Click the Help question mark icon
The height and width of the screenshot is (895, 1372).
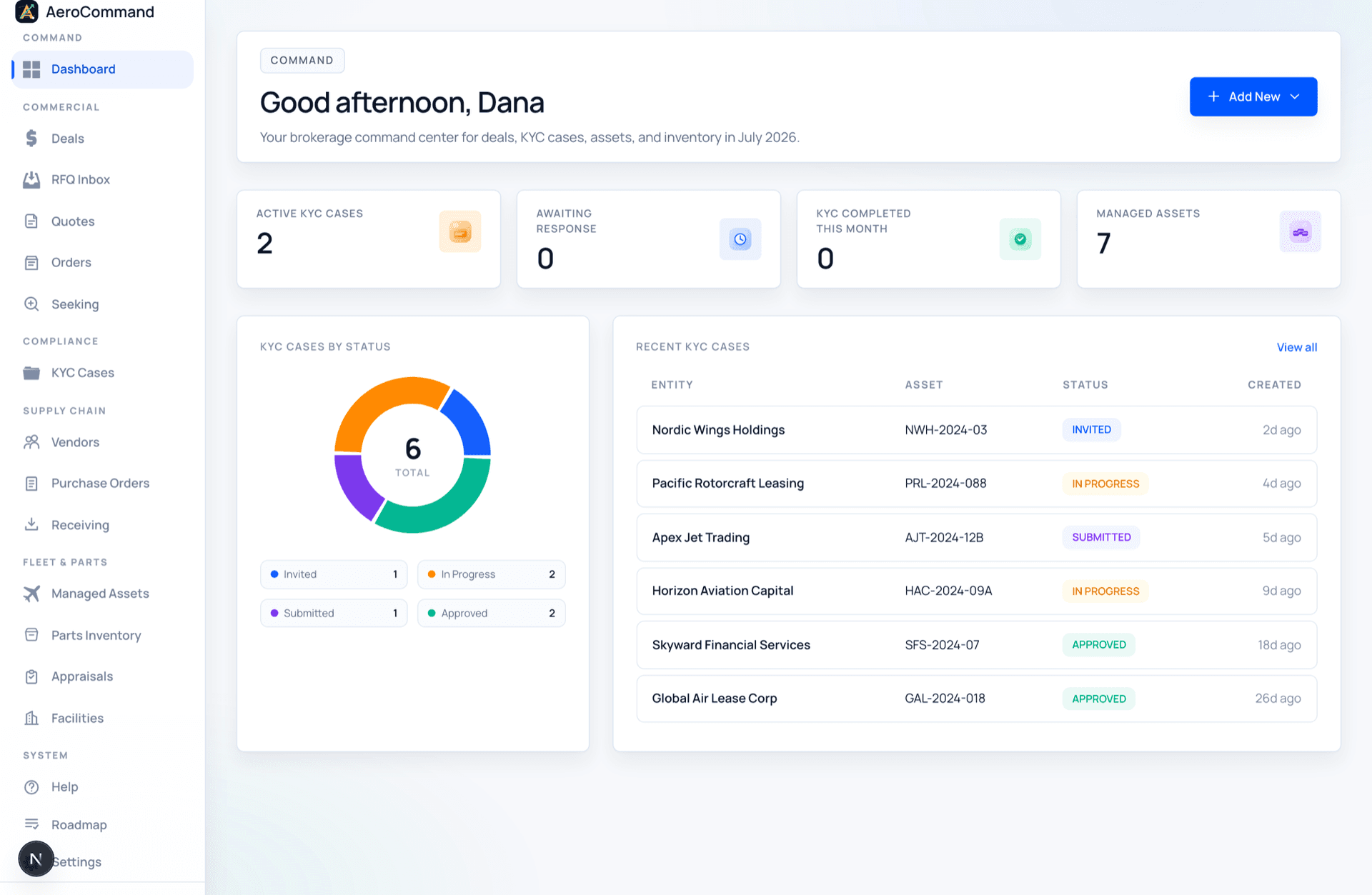click(x=31, y=787)
